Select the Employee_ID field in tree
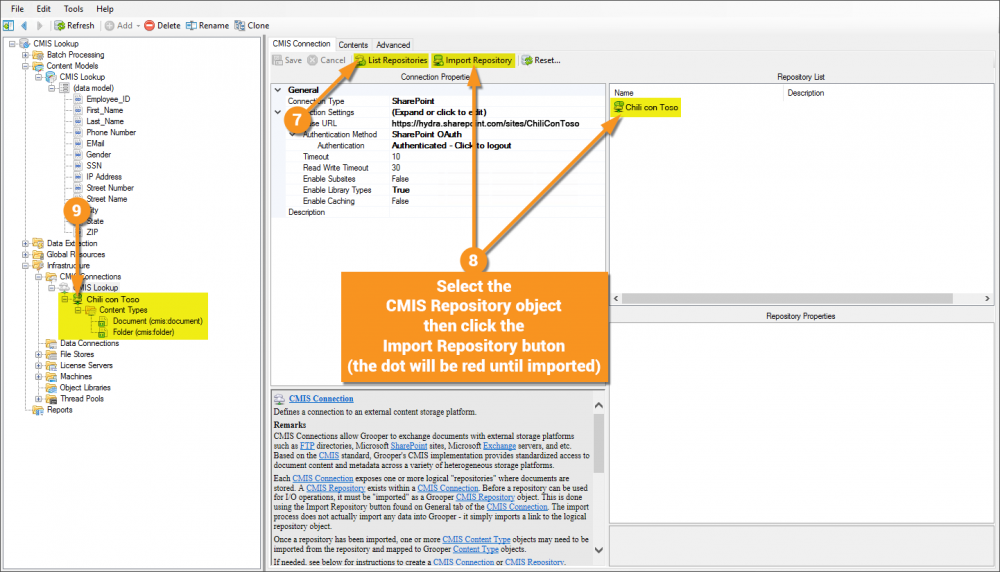Screen dimensions: 1000x572 point(108,99)
